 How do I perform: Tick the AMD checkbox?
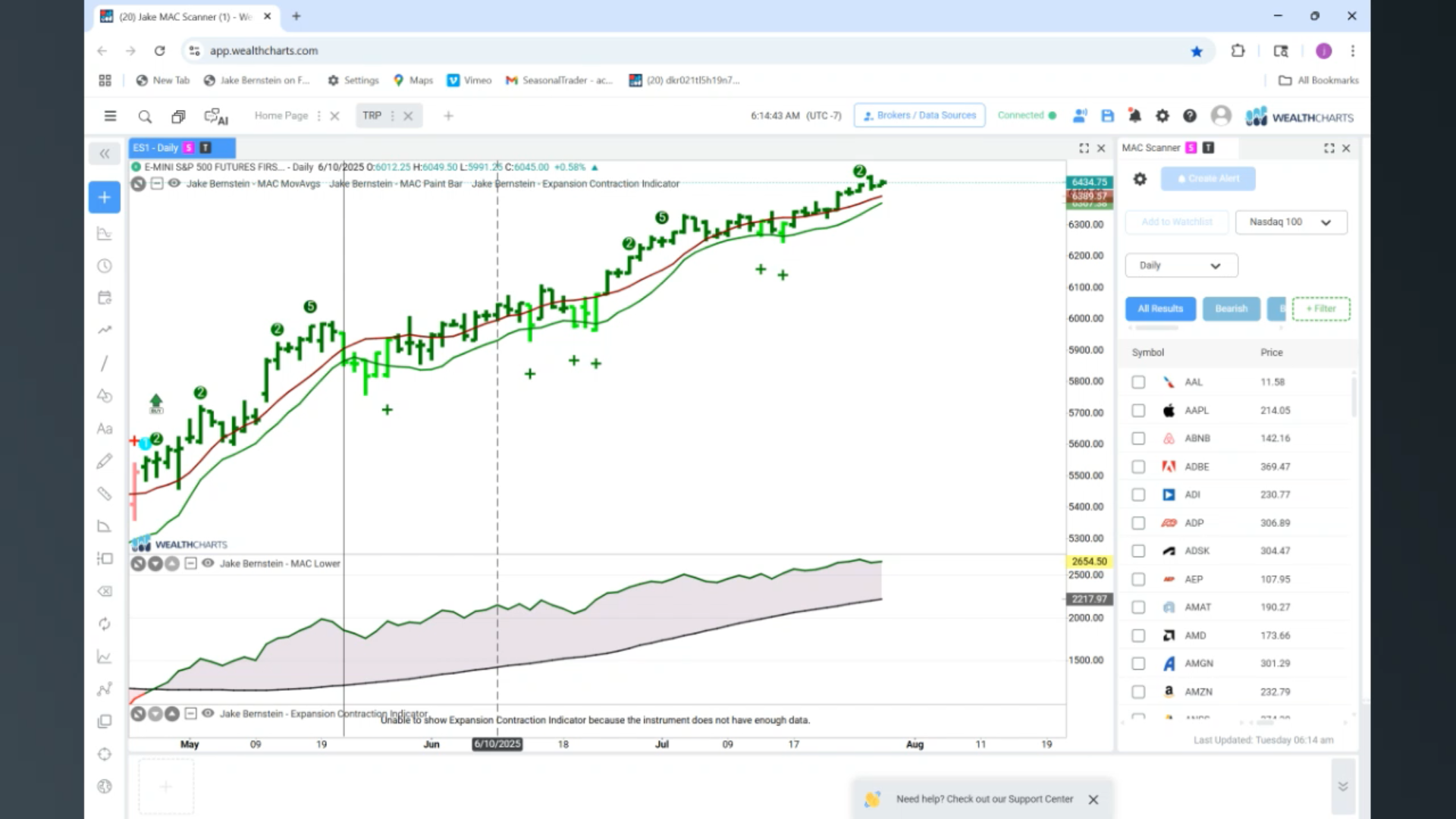pos(1138,635)
